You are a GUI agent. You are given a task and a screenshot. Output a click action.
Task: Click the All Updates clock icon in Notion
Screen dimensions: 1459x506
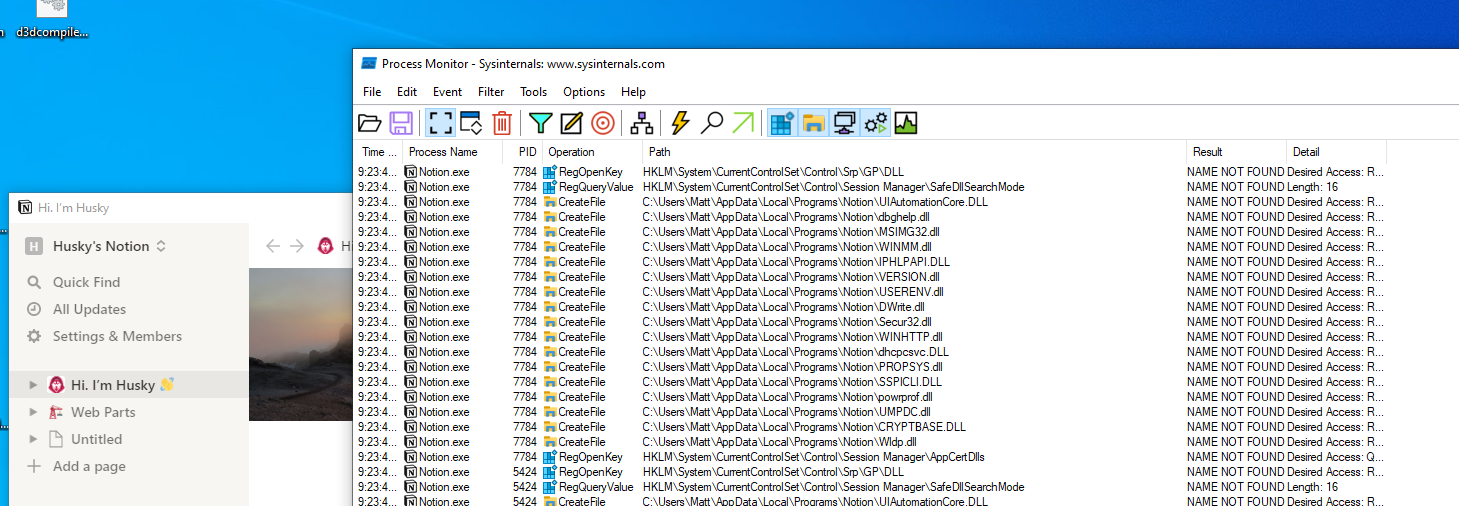34,309
